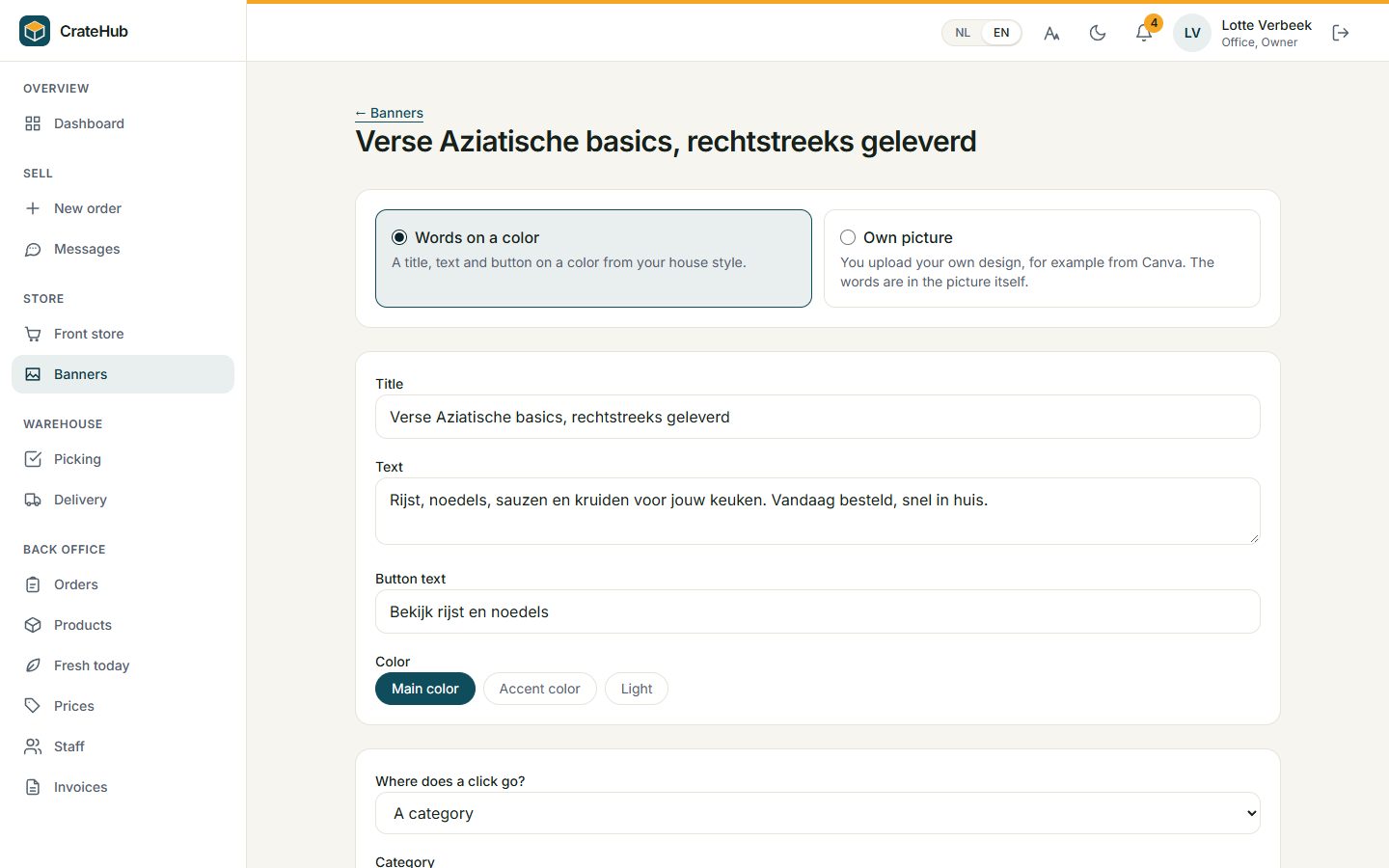The height and width of the screenshot is (868, 1389).
Task: Open the Where does a click go dropdown
Action: 818,813
